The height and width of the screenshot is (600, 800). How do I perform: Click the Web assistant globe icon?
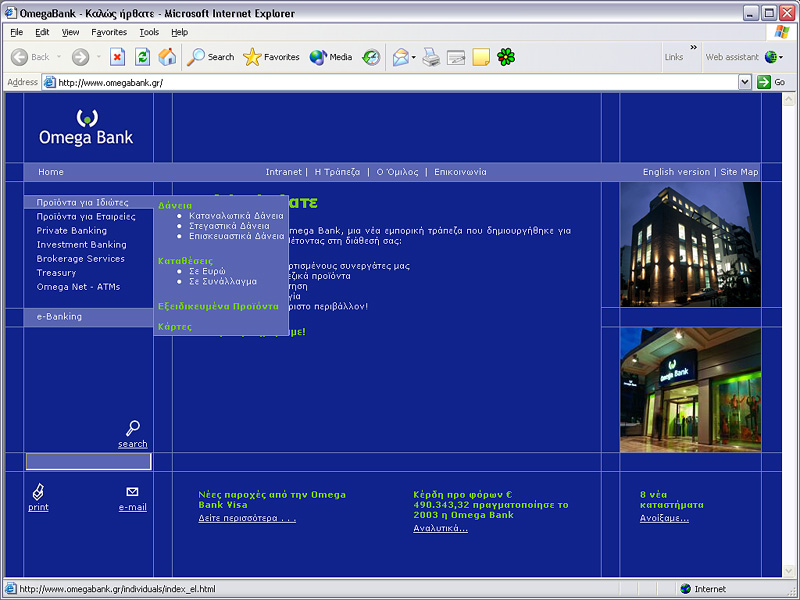(x=770, y=57)
